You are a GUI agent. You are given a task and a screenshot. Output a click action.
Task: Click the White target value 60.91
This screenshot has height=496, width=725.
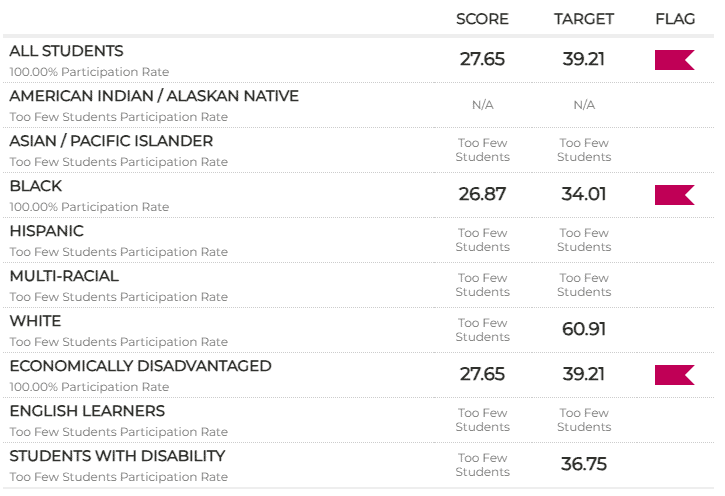coord(584,329)
